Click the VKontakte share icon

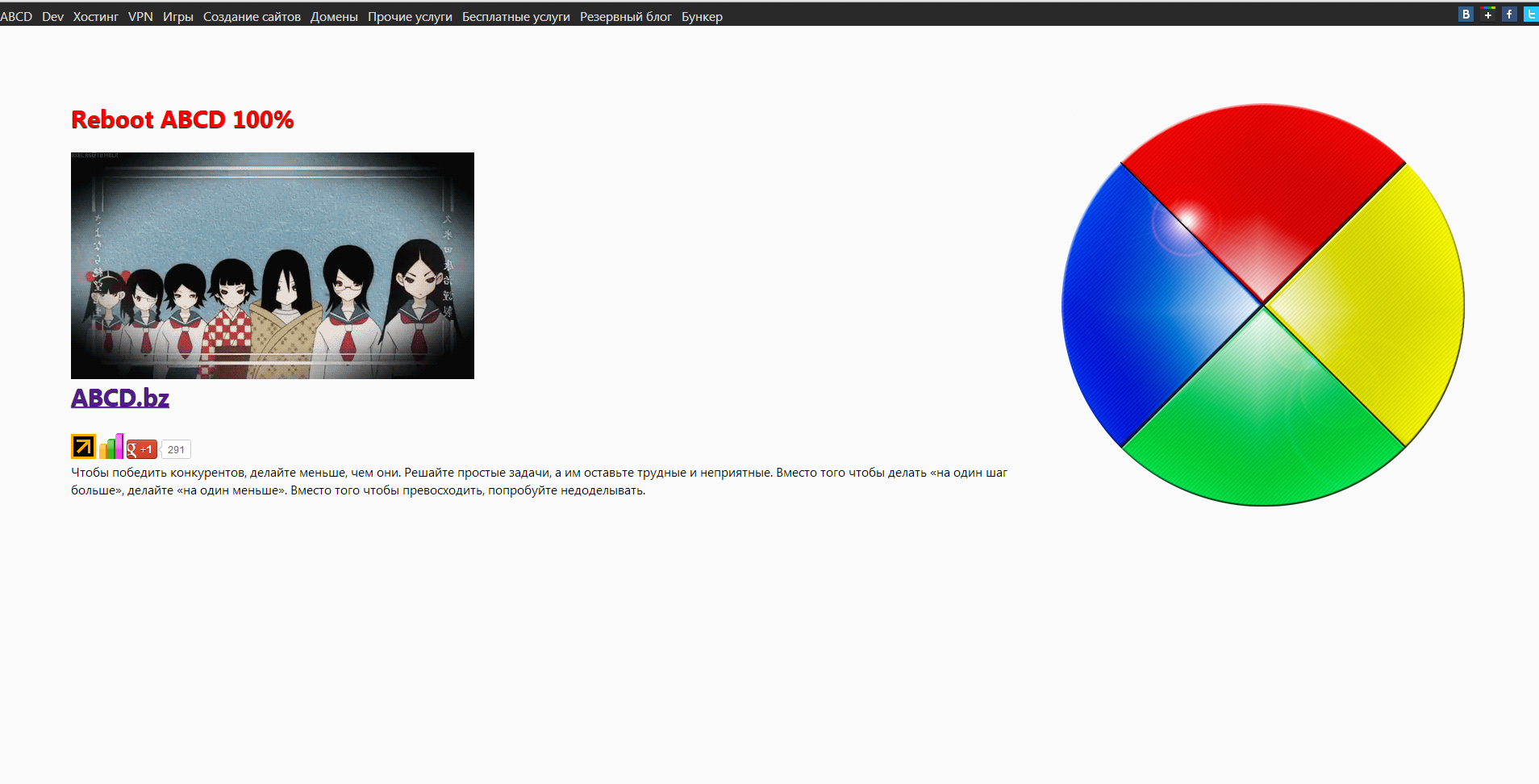[1466, 15]
